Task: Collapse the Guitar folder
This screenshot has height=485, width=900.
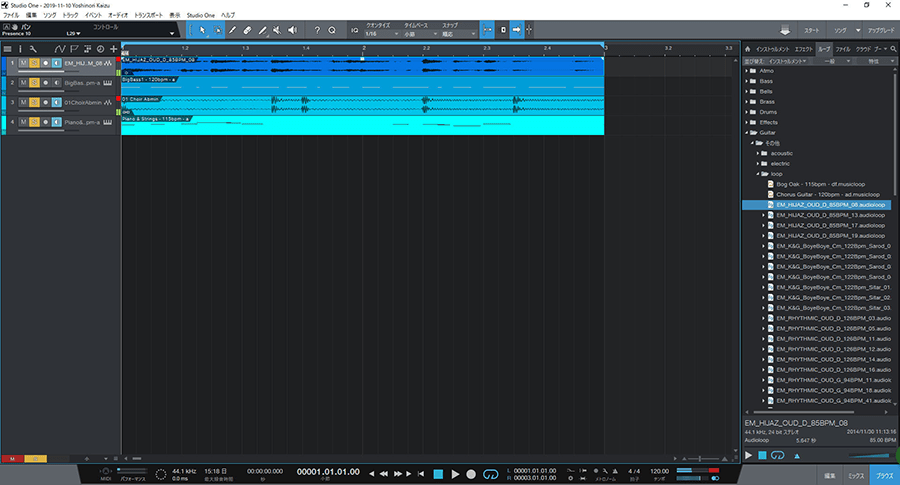Action: click(748, 132)
